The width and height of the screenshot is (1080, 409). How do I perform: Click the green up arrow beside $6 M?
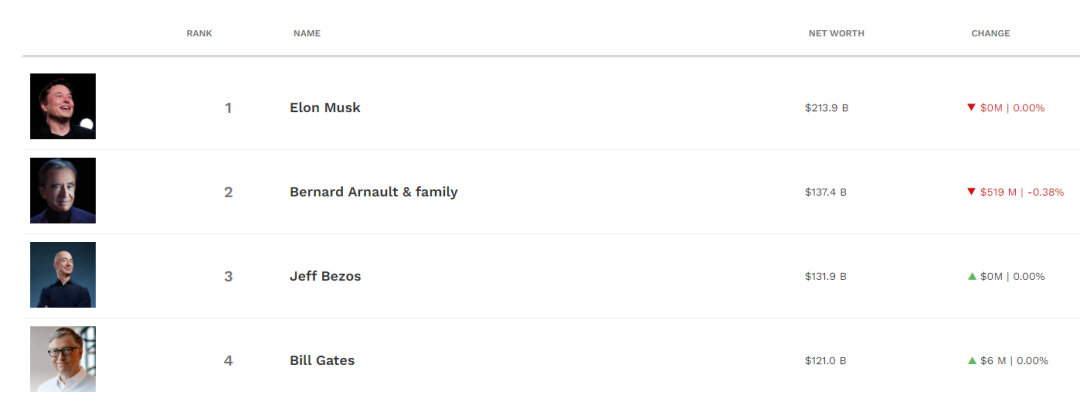972,360
